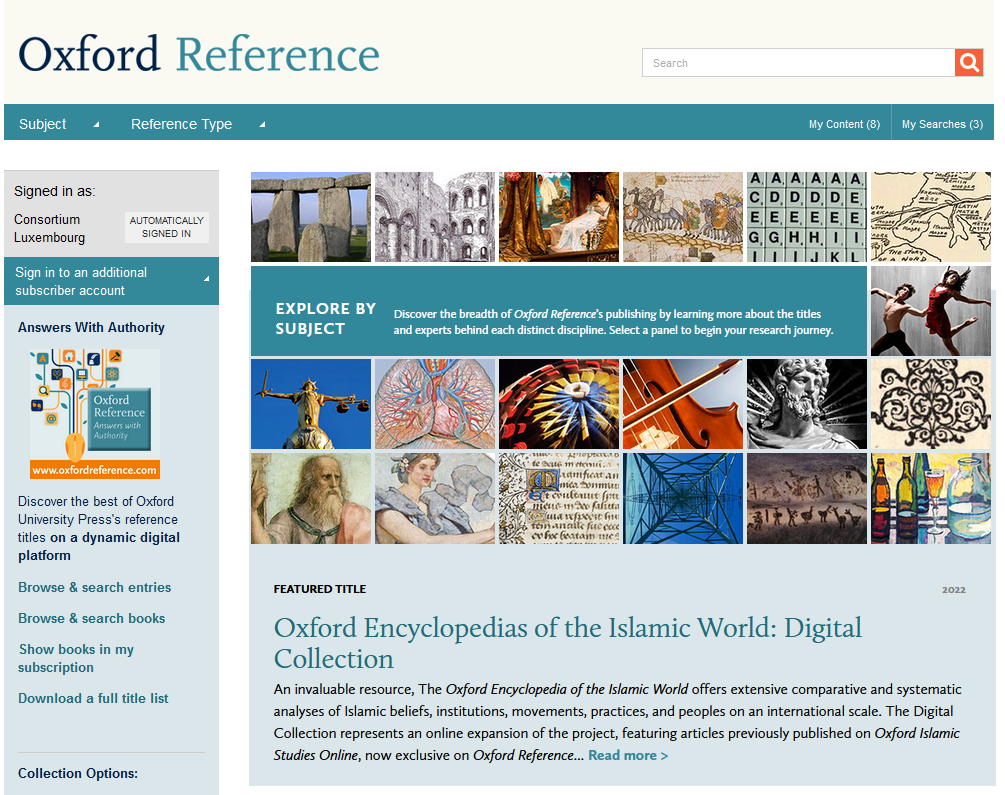Select the horse caravan map panel
Viewport: 1005px width, 795px height.
click(x=683, y=217)
